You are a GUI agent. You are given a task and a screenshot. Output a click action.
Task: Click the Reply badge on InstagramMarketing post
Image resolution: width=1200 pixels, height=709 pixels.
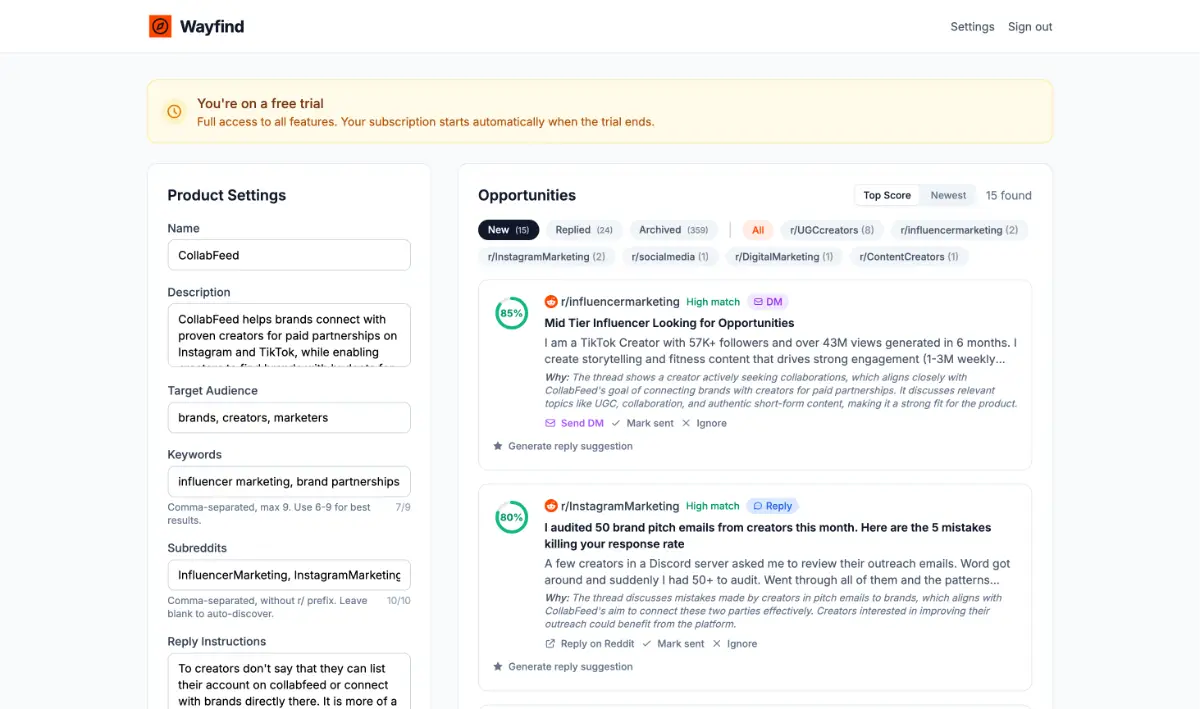(772, 506)
